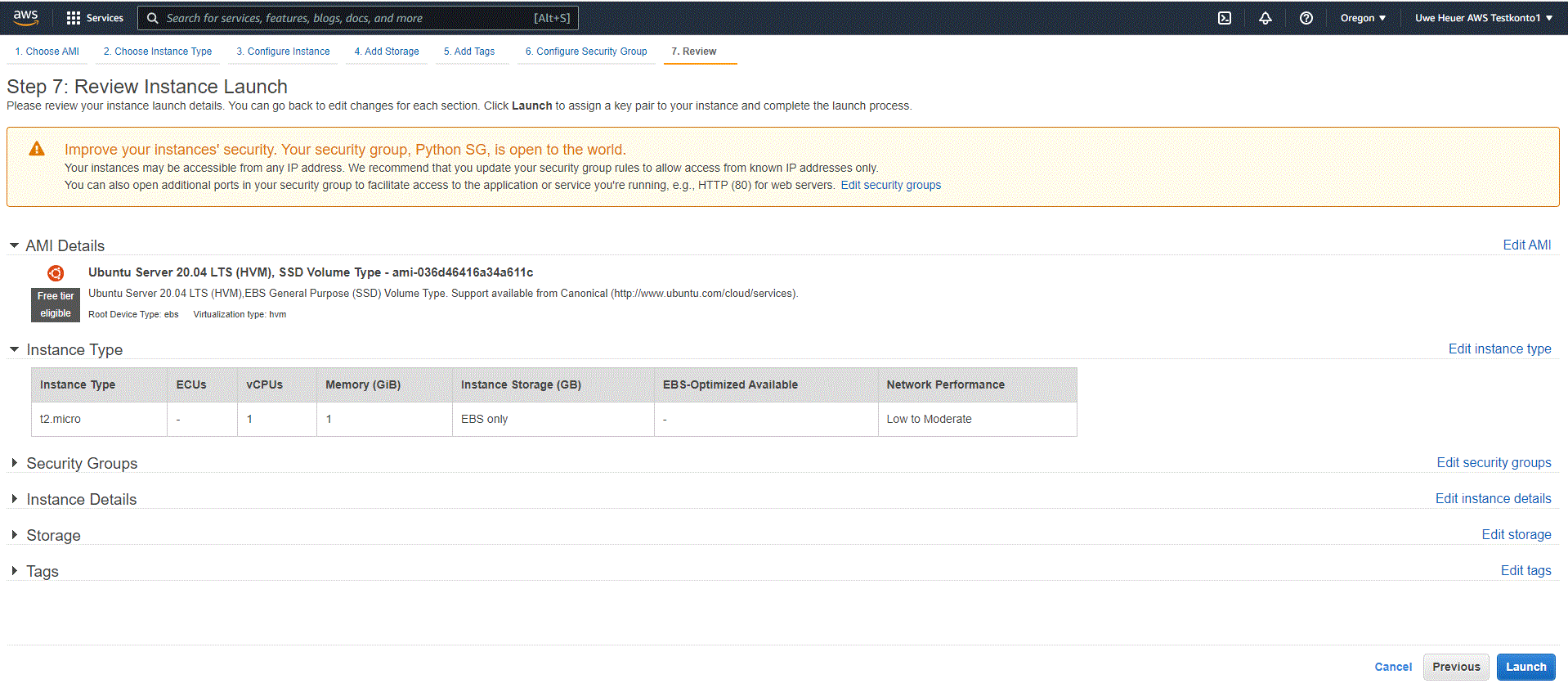Viewport: 1568px width, 688px height.
Task: Switch to the Configure Security Group tab
Action: pyautogui.click(x=586, y=52)
